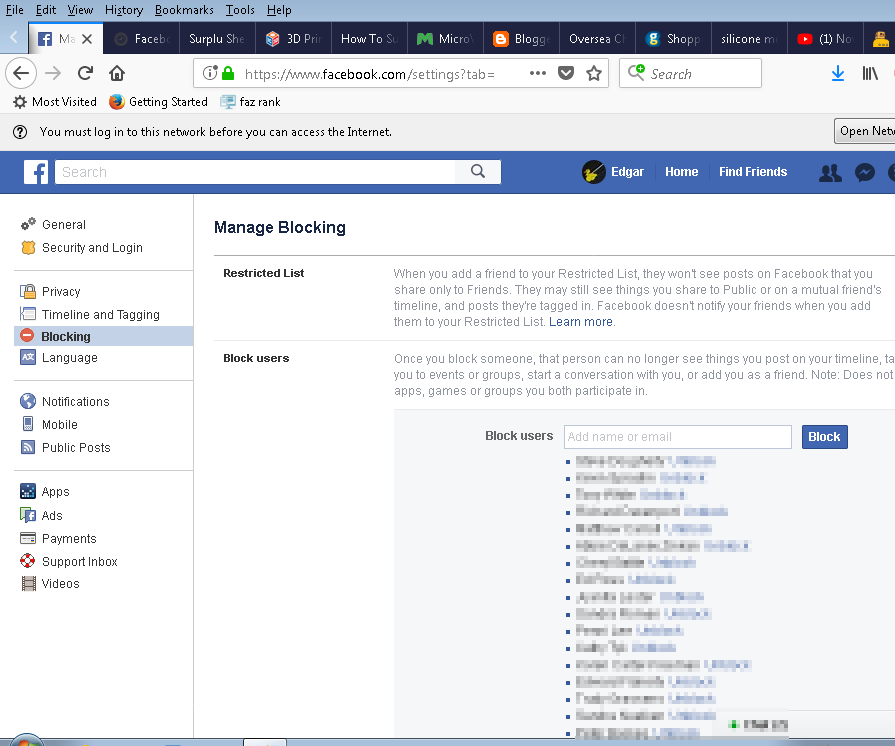Image resolution: width=895 pixels, height=746 pixels.
Task: Click the Facebook logo to go home
Action: point(36,172)
